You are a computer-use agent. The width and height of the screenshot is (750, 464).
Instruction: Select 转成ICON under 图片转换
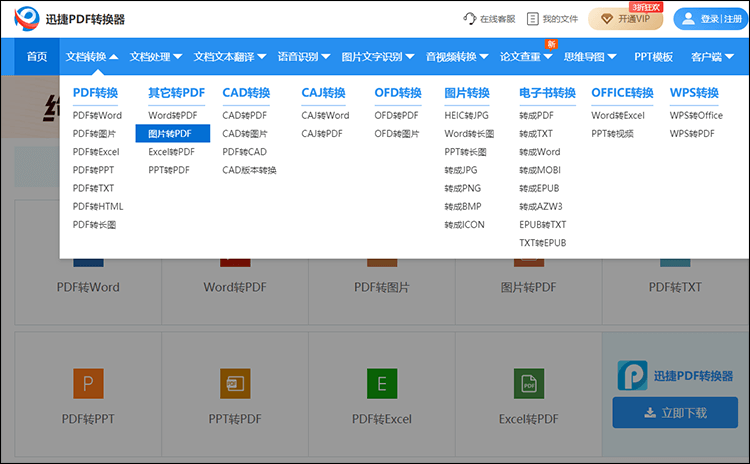point(464,224)
